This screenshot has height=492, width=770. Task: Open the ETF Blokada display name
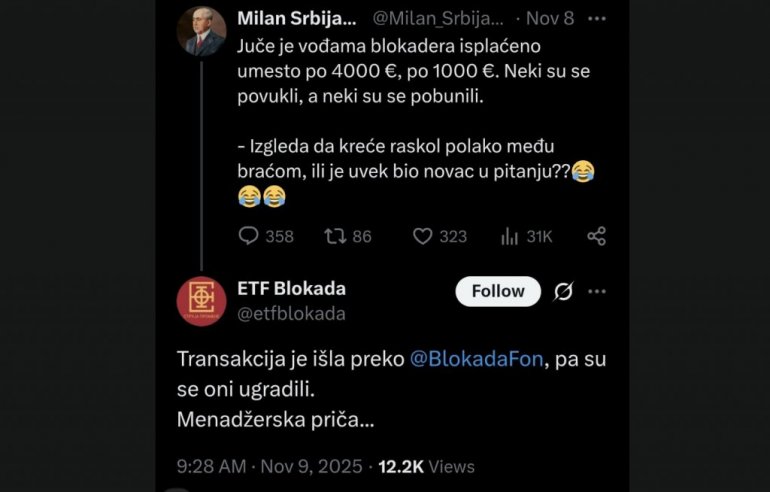[291, 289]
